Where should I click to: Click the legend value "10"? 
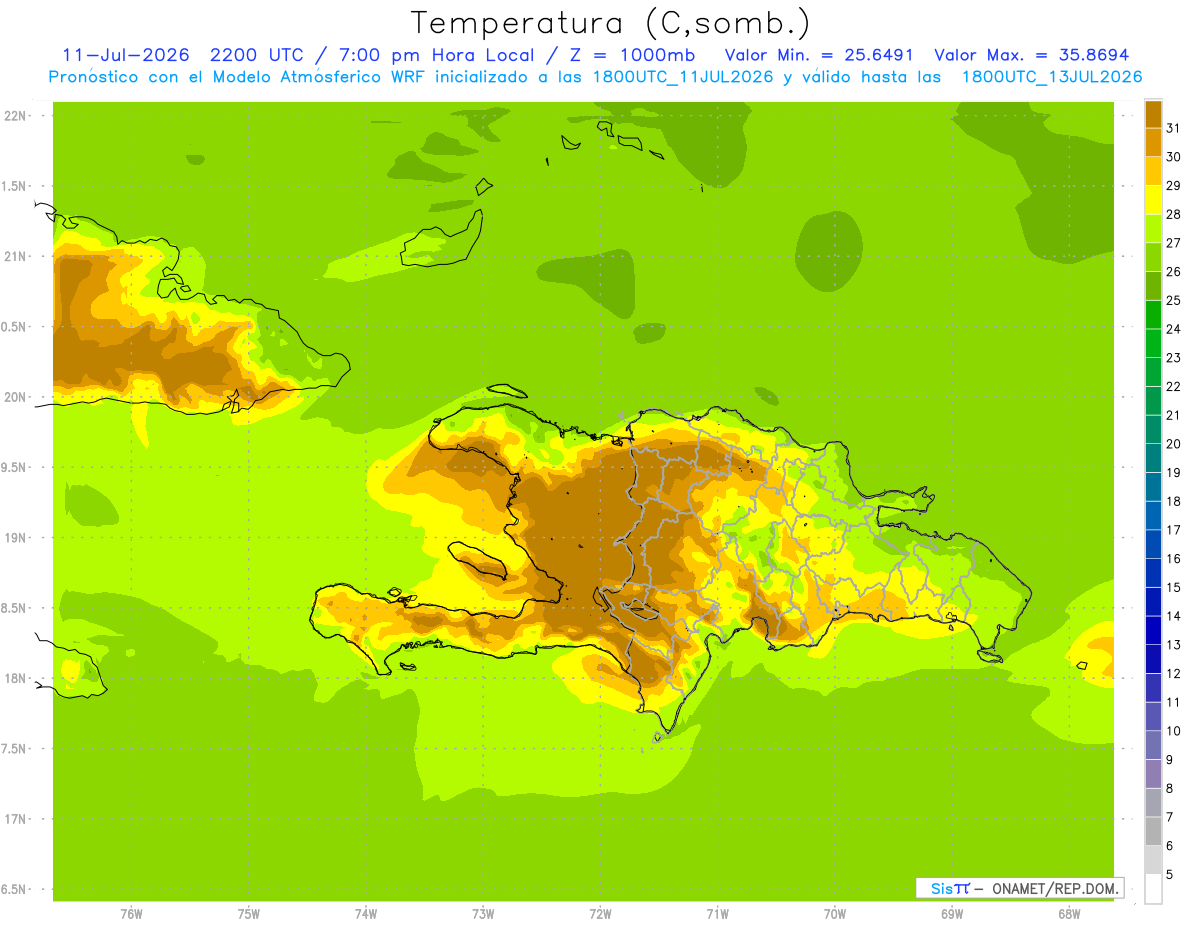pos(1174,731)
